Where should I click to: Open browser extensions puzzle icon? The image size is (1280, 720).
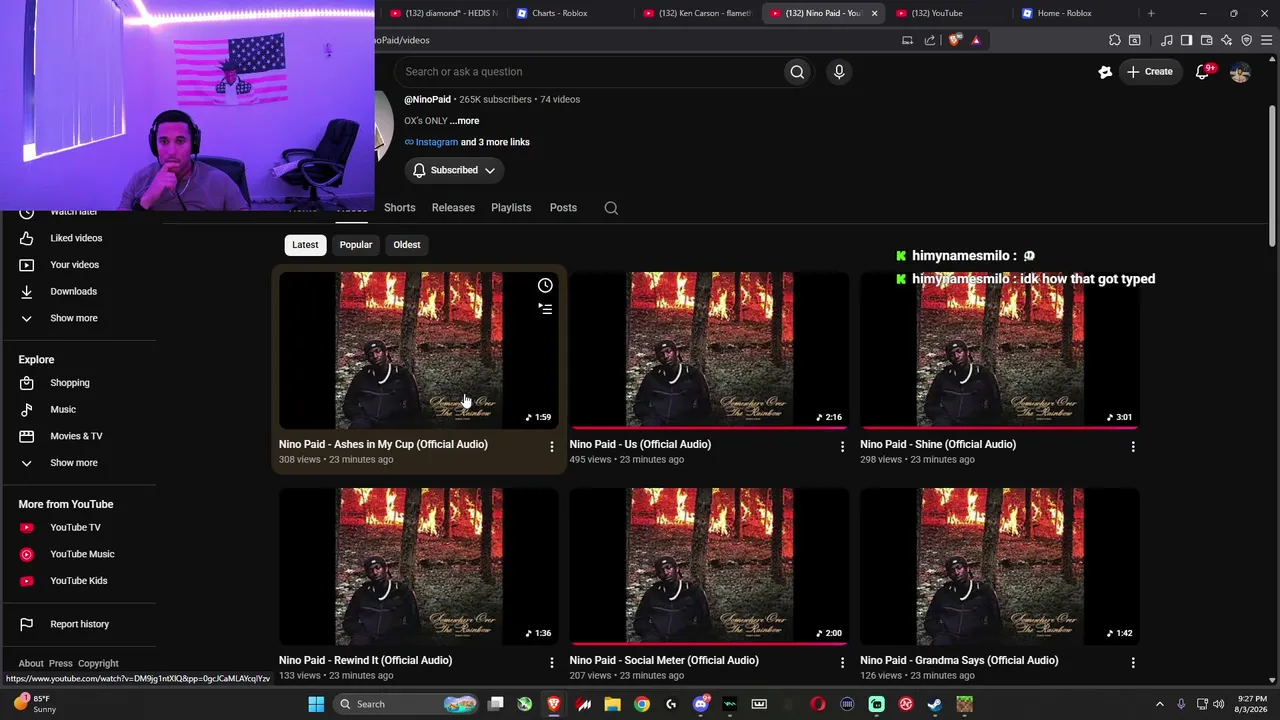[1115, 40]
